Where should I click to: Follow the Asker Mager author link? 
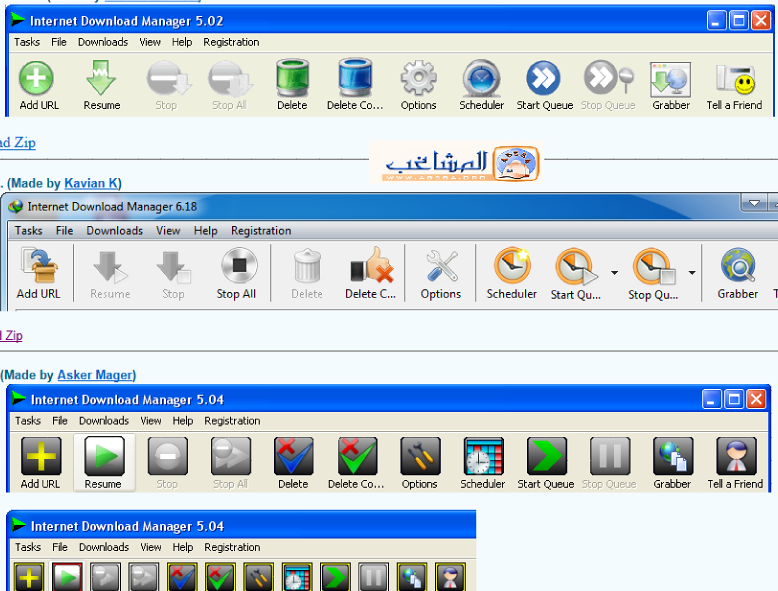tap(95, 375)
